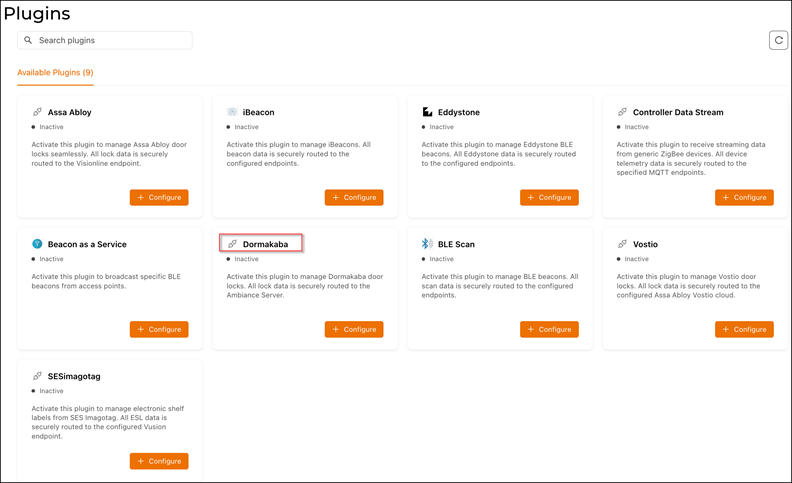Click the electronic shelf labels description

pyautogui.click(x=108, y=422)
